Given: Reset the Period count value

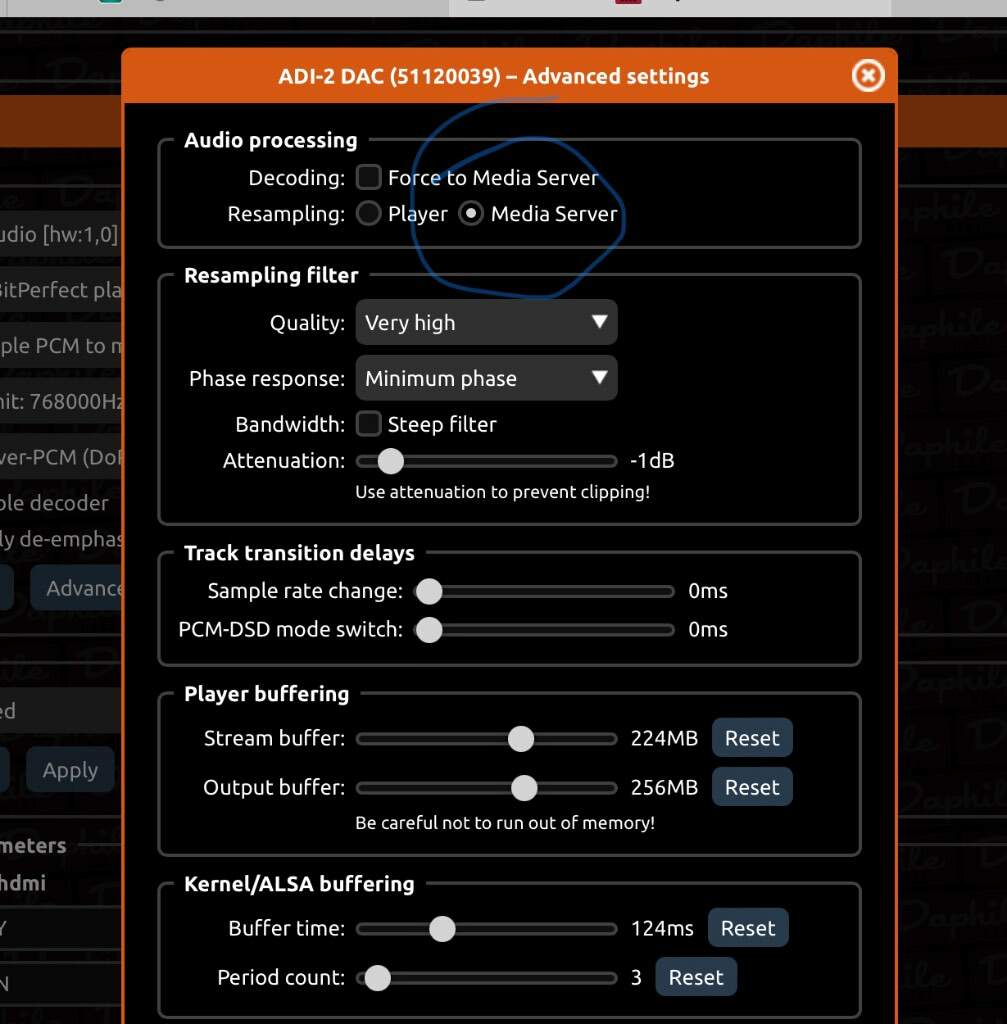Looking at the screenshot, I should [696, 977].
